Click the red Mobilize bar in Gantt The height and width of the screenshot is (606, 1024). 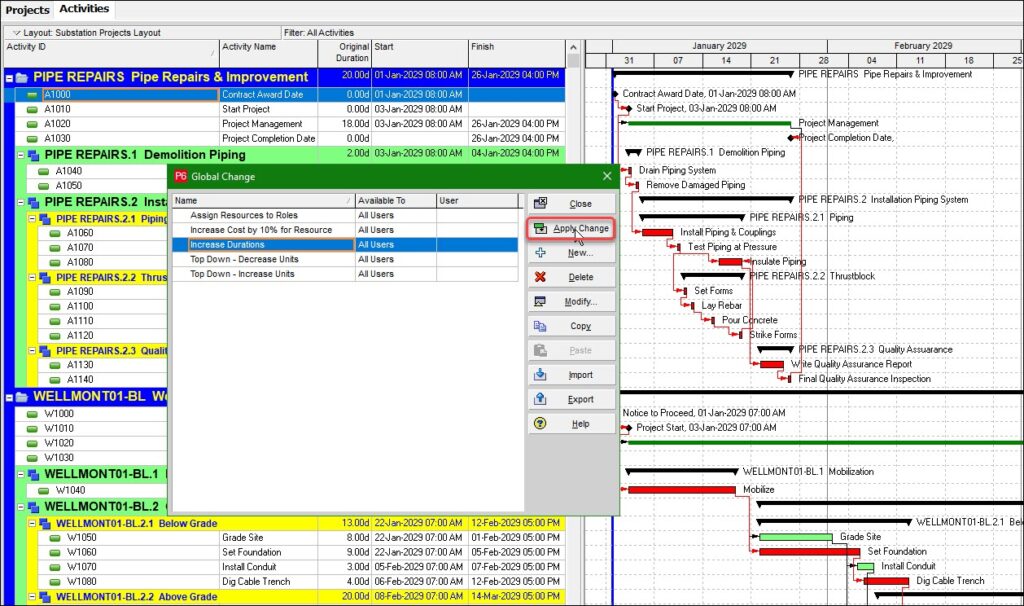coord(682,490)
